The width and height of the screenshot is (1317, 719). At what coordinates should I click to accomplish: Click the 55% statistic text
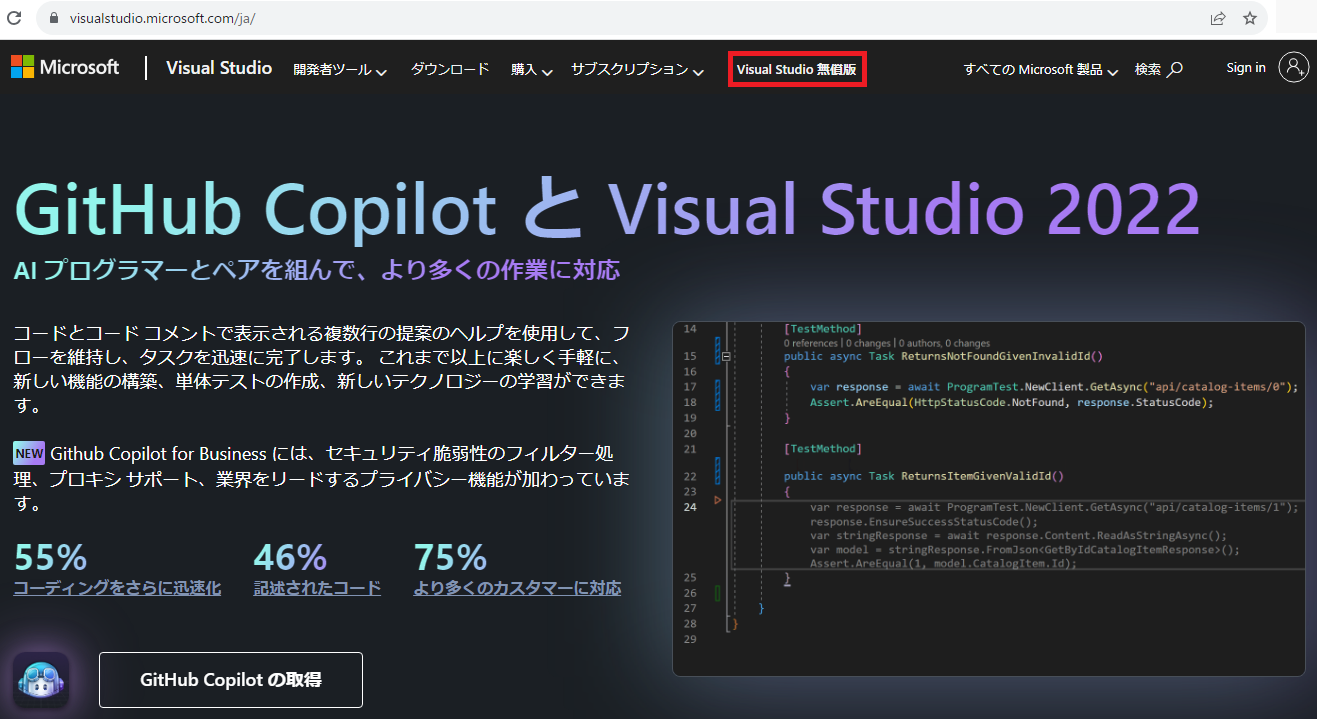(x=51, y=557)
